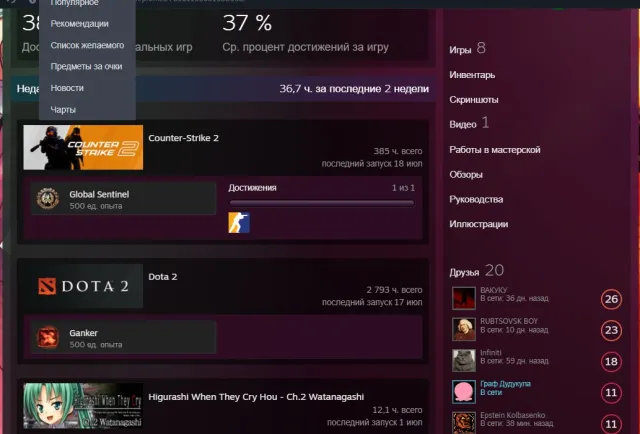640x434 pixels.
Task: Click the Ganker badge icon
Action: coord(48,337)
